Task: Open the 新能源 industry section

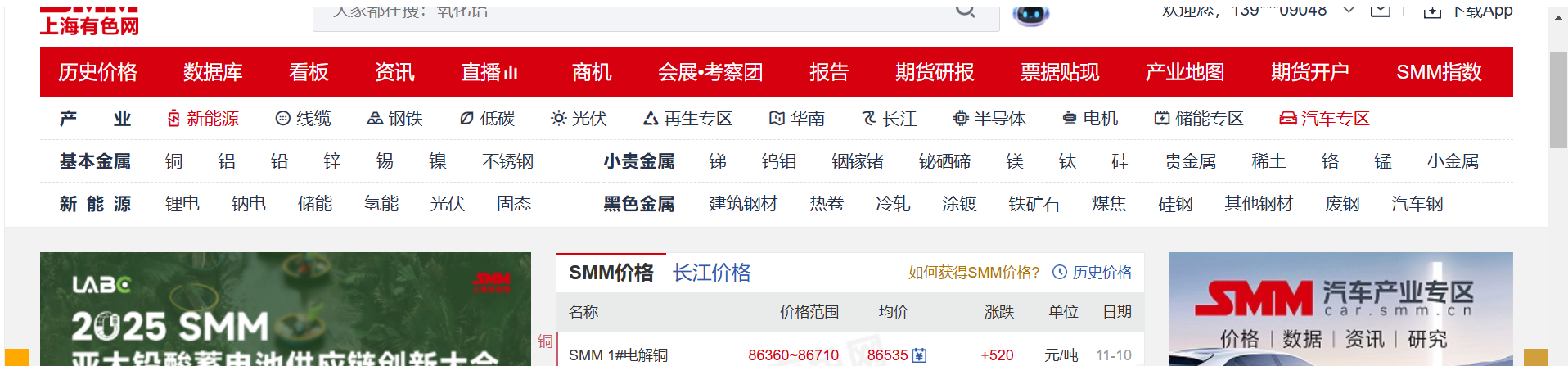Action: 203,119
